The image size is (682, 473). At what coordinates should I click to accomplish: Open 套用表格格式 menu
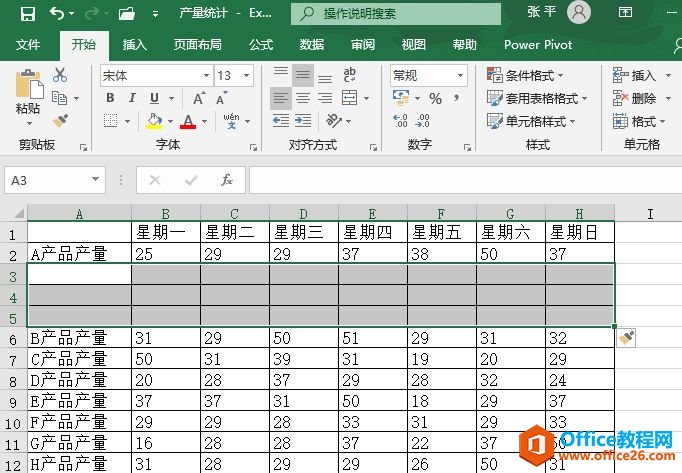[x=537, y=98]
